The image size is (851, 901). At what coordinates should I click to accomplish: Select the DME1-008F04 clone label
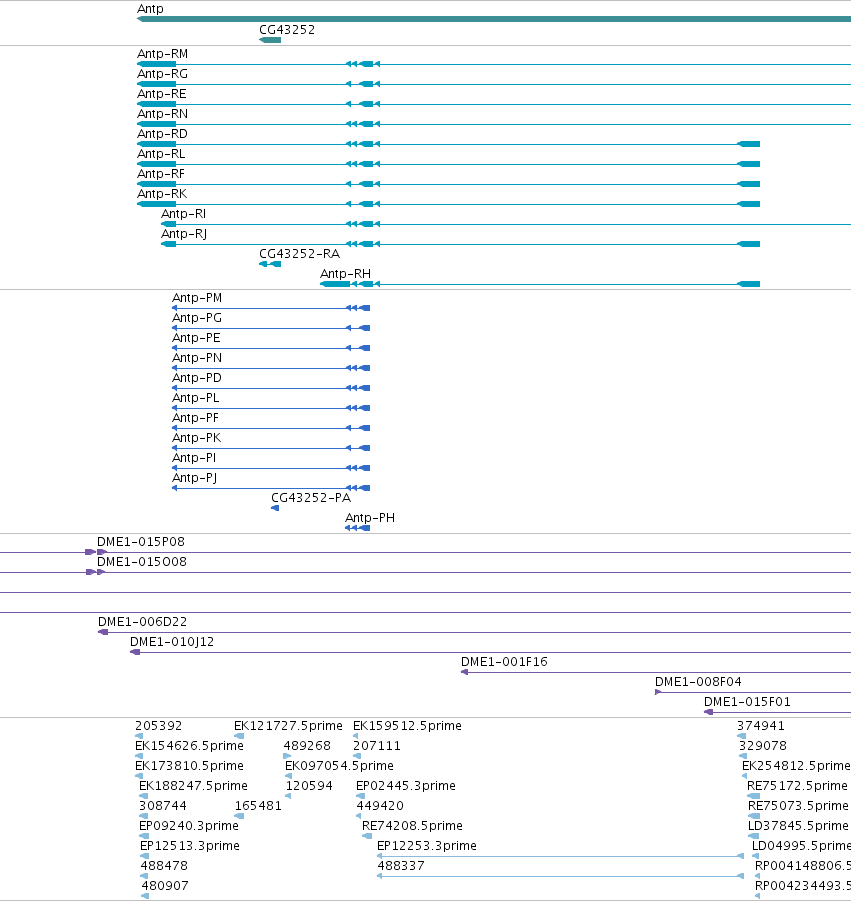[698, 682]
